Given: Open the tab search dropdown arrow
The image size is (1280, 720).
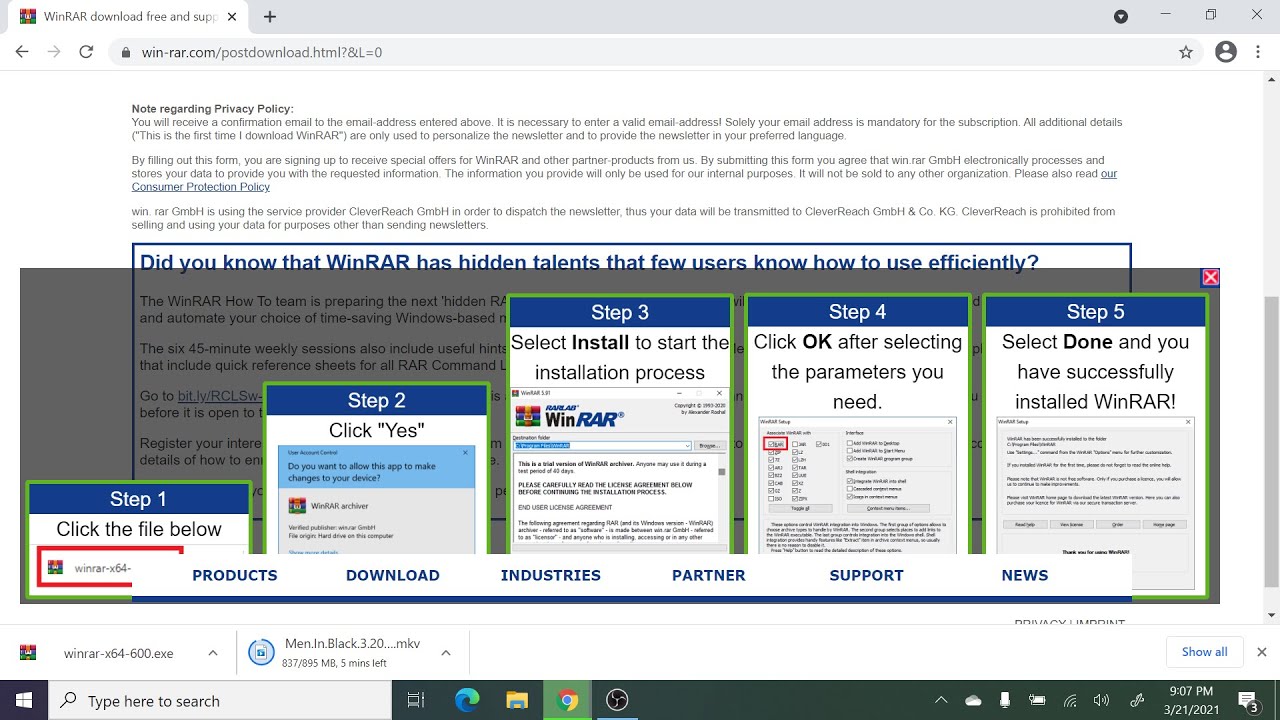Looking at the screenshot, I should [x=1121, y=16].
